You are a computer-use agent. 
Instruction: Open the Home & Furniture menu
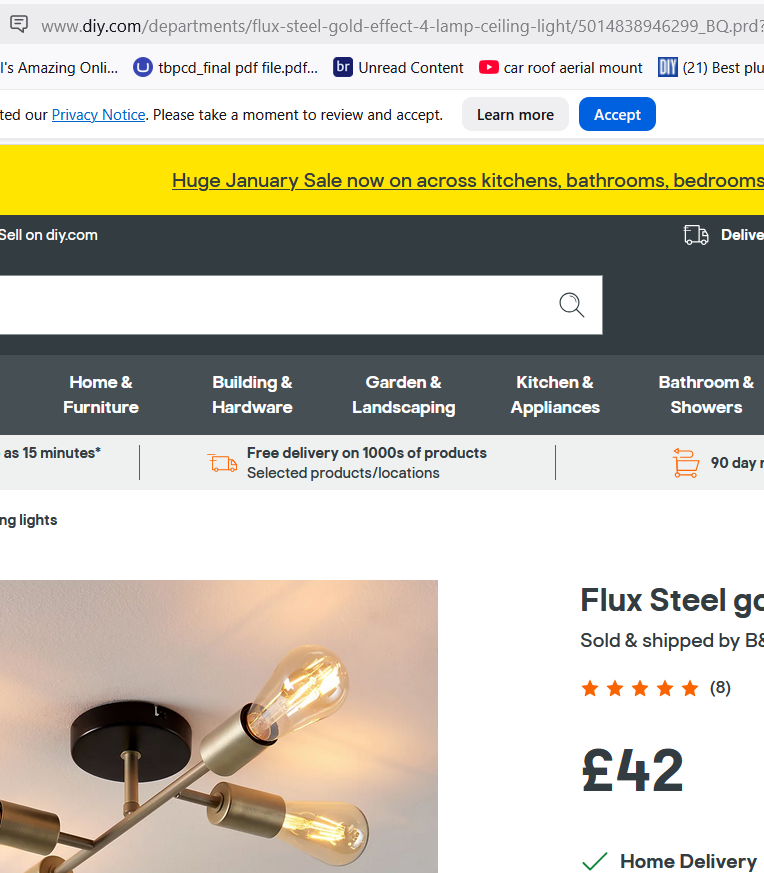[x=101, y=395]
